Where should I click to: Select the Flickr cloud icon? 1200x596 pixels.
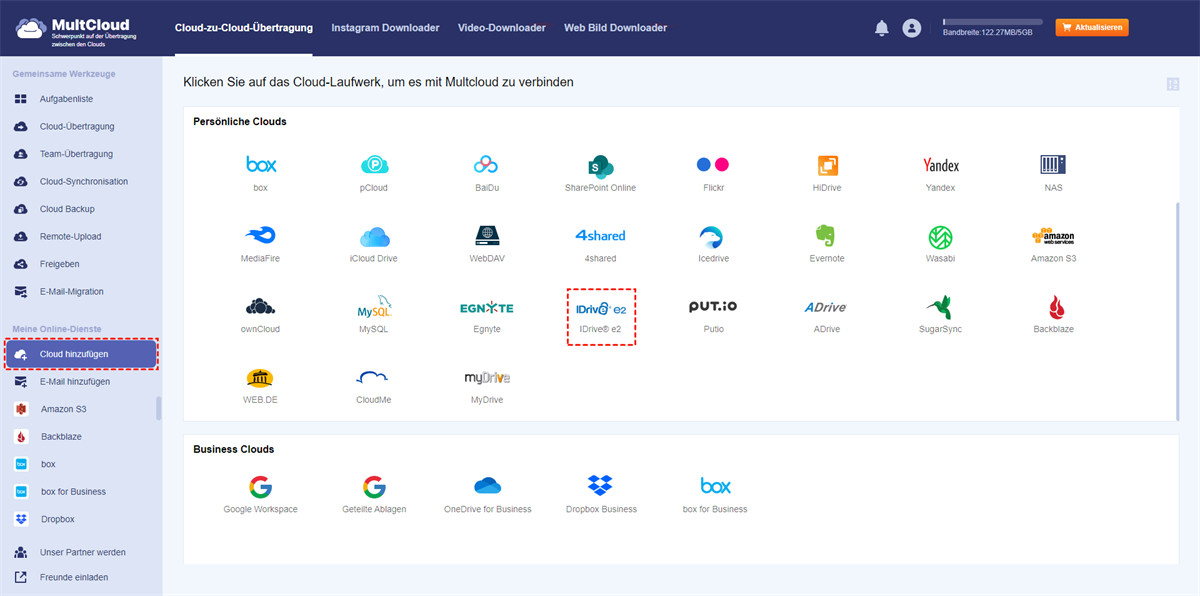click(x=713, y=165)
